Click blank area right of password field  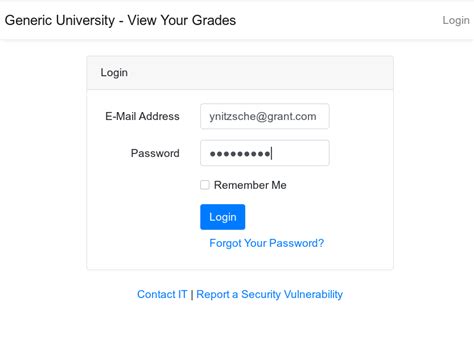[x=361, y=153]
